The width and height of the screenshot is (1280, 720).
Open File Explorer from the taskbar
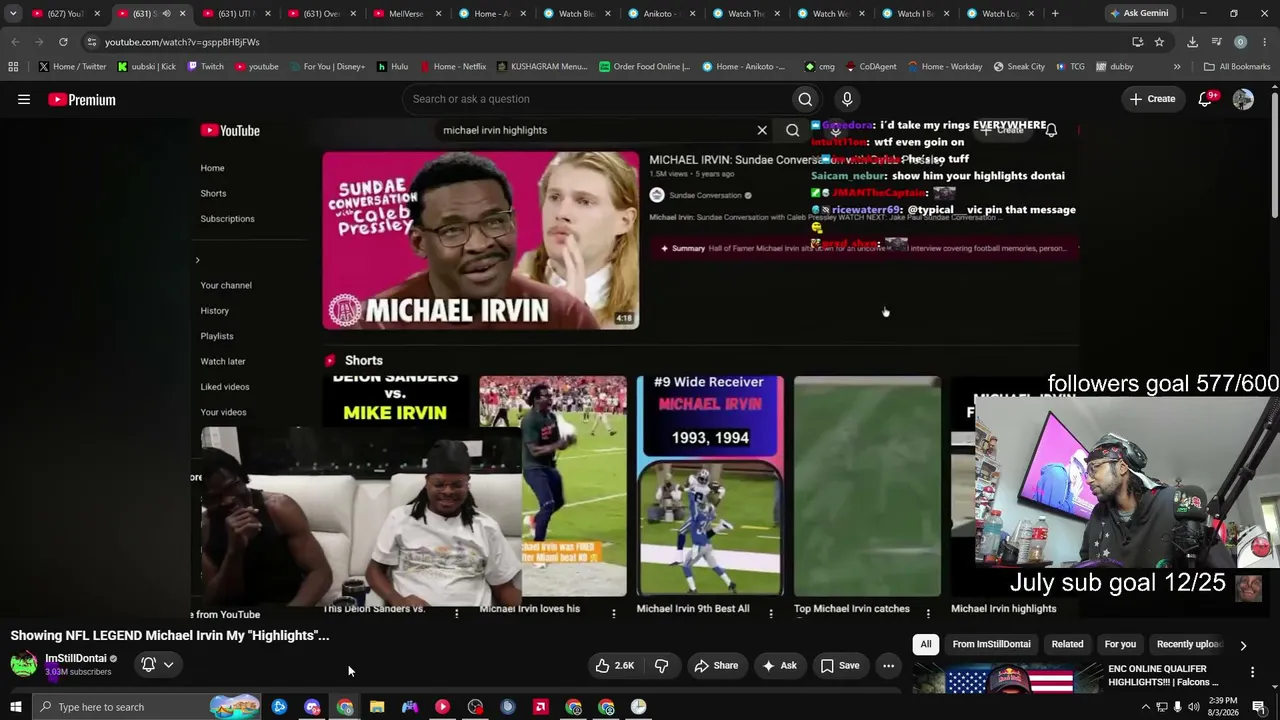coord(377,707)
